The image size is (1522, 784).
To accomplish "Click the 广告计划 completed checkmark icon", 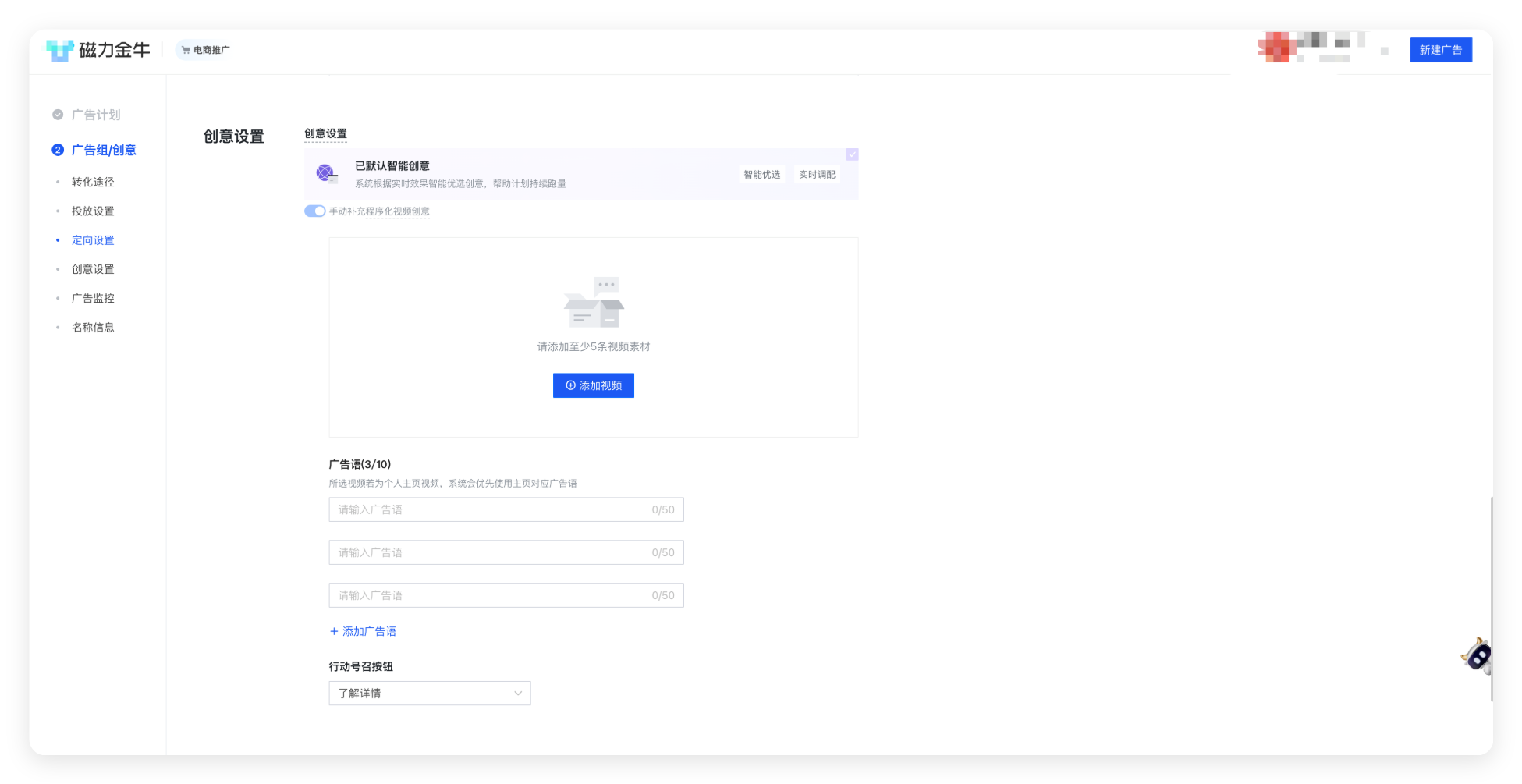I will [58, 115].
